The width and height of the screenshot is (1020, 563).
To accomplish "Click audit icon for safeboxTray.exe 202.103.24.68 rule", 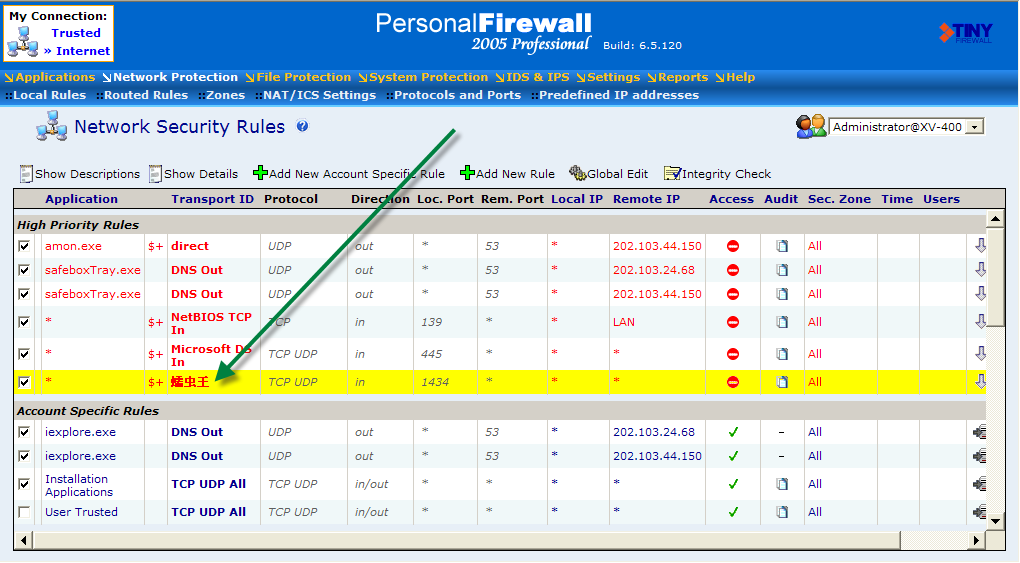I will pyautogui.click(x=782, y=270).
